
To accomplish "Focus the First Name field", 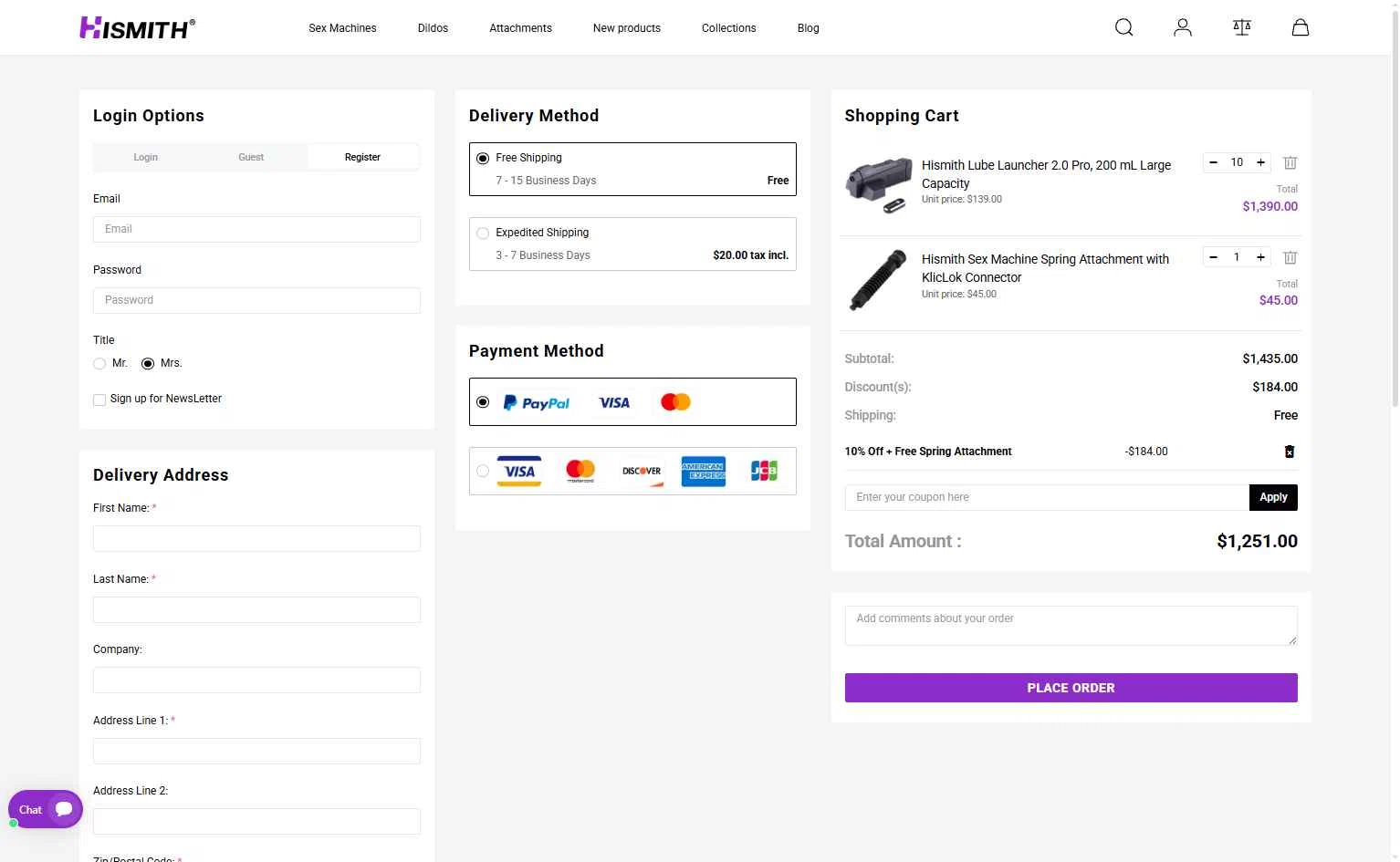I will coord(256,538).
